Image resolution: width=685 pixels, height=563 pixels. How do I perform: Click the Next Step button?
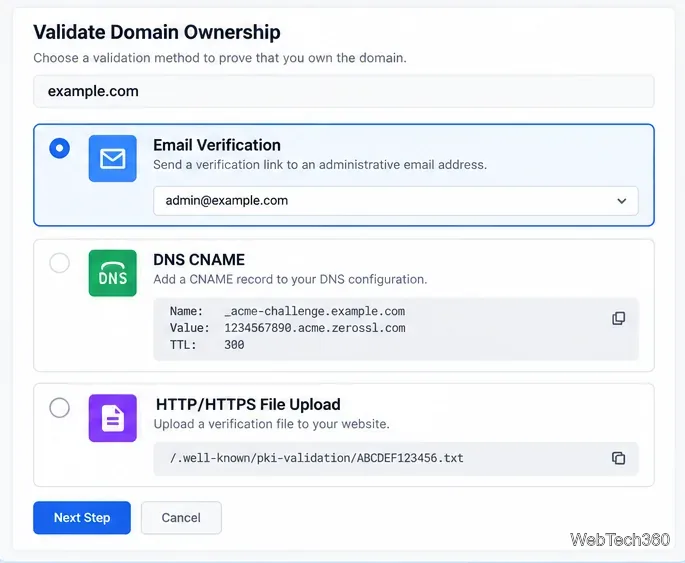click(x=82, y=518)
